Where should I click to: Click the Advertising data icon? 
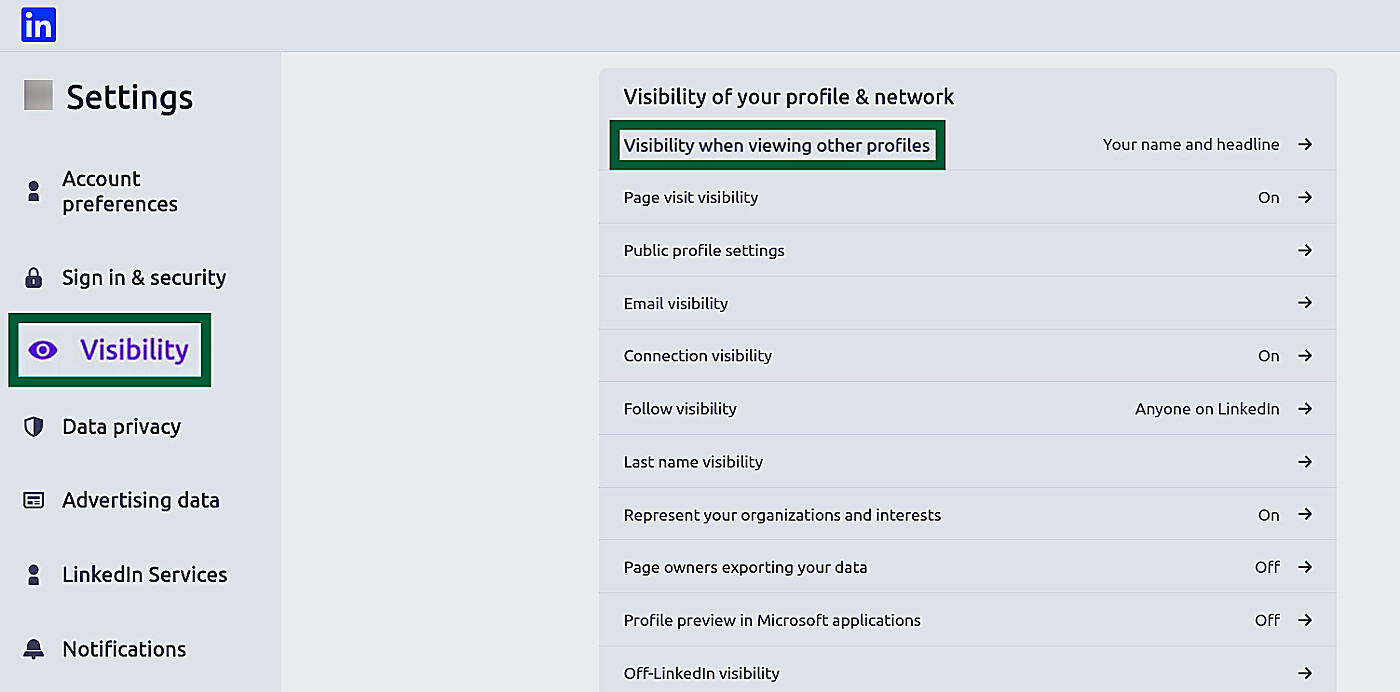tap(34, 500)
